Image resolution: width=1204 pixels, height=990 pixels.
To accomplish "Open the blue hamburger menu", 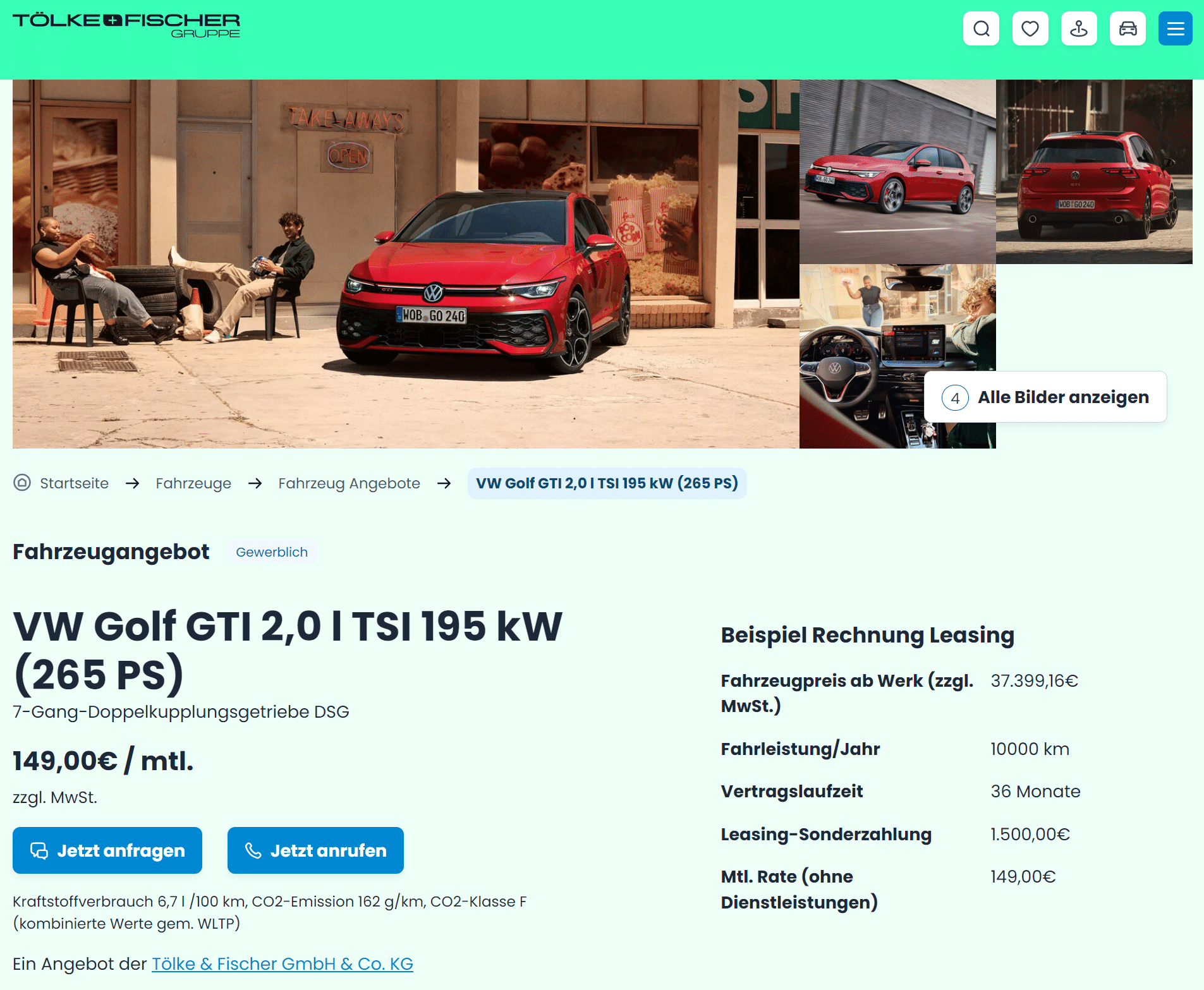I will [1176, 28].
